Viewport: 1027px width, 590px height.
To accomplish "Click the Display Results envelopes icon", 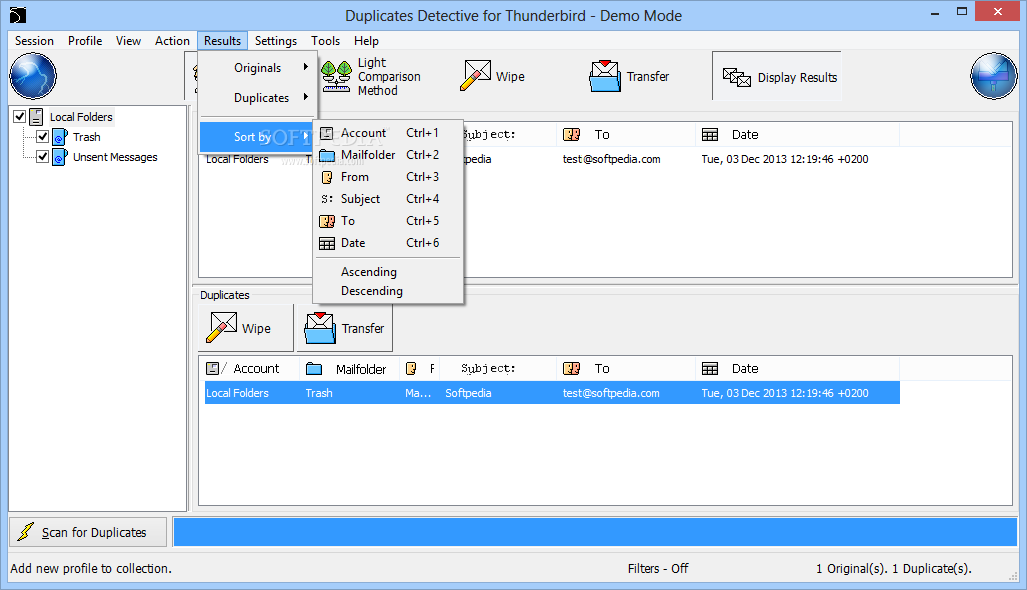I will 737,77.
